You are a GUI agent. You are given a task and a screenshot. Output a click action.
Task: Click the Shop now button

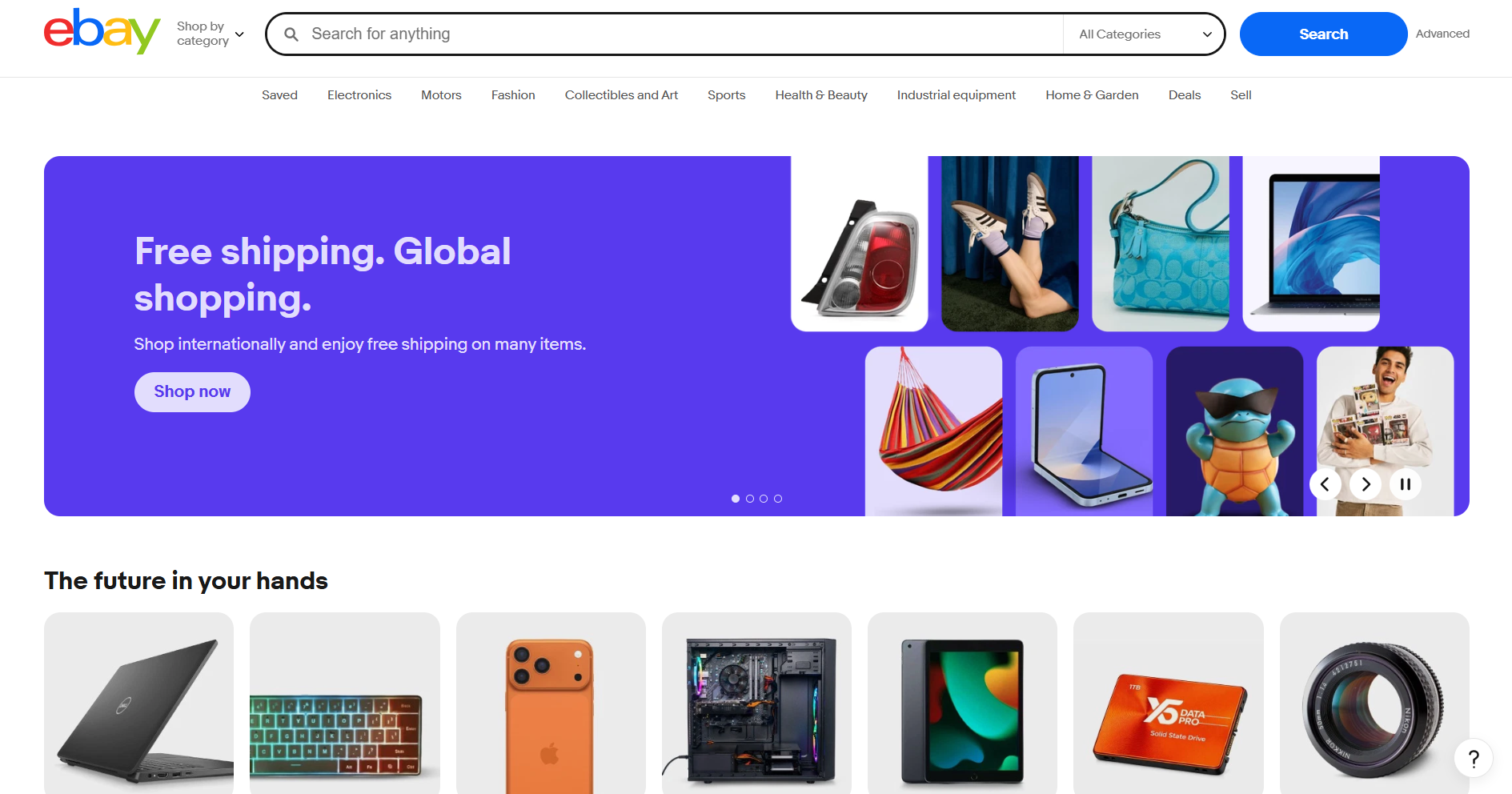(192, 392)
